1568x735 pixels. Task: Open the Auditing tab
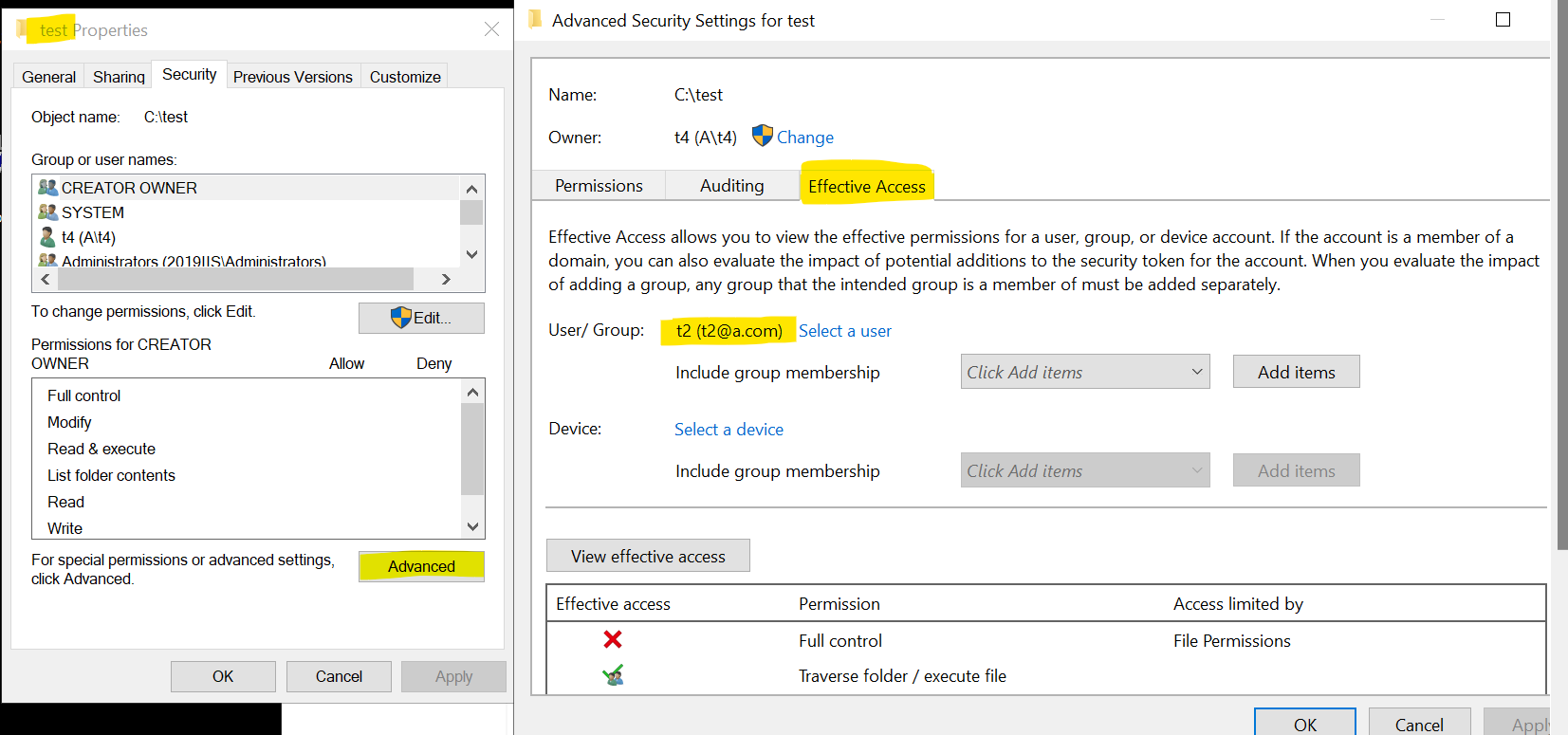[x=732, y=186]
